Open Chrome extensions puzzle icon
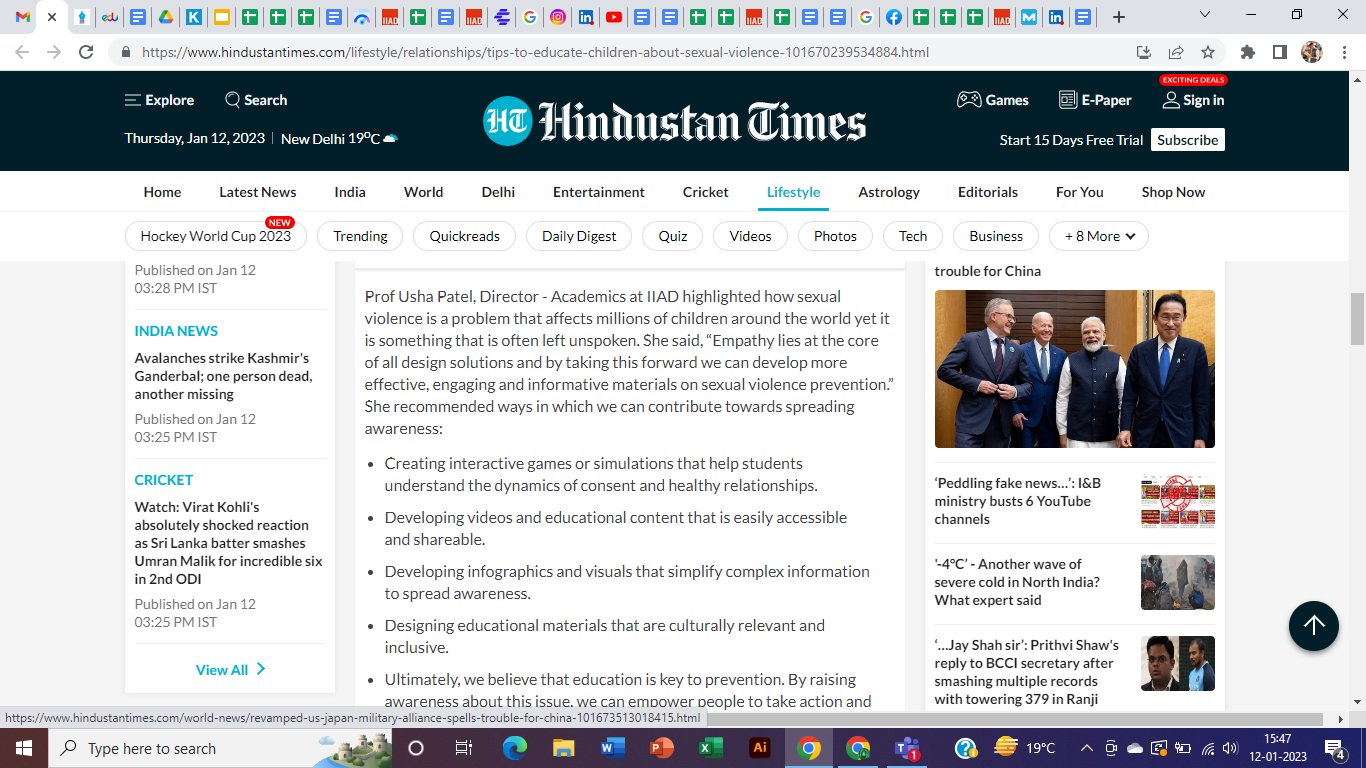This screenshot has width=1366, height=768. tap(1247, 52)
